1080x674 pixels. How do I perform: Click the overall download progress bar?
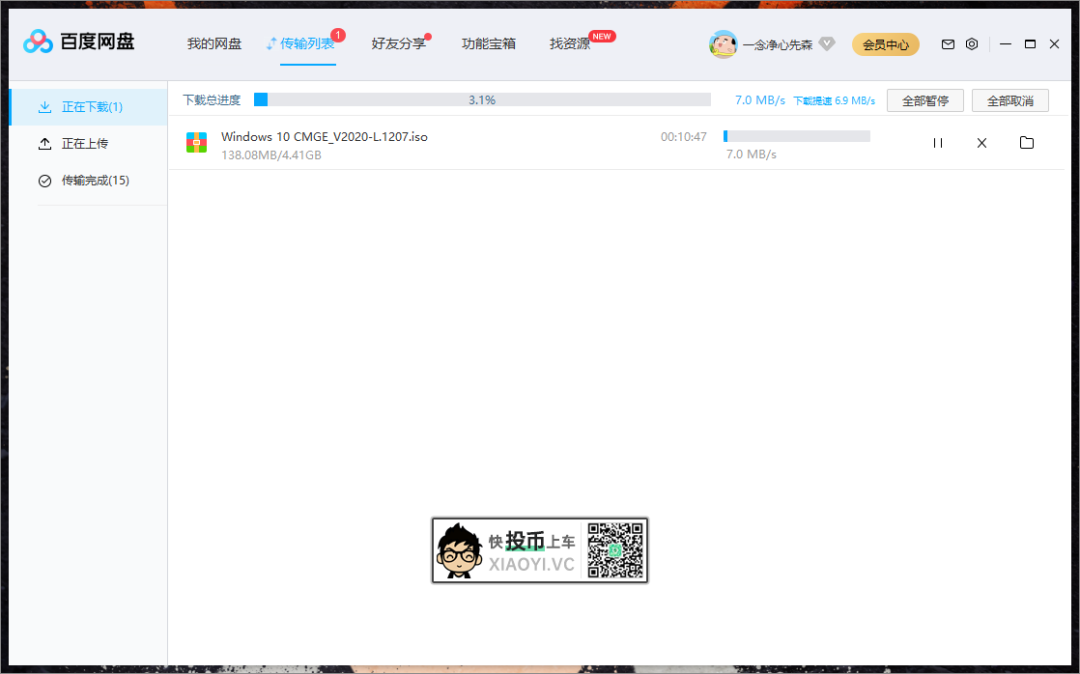pyautogui.click(x=482, y=100)
